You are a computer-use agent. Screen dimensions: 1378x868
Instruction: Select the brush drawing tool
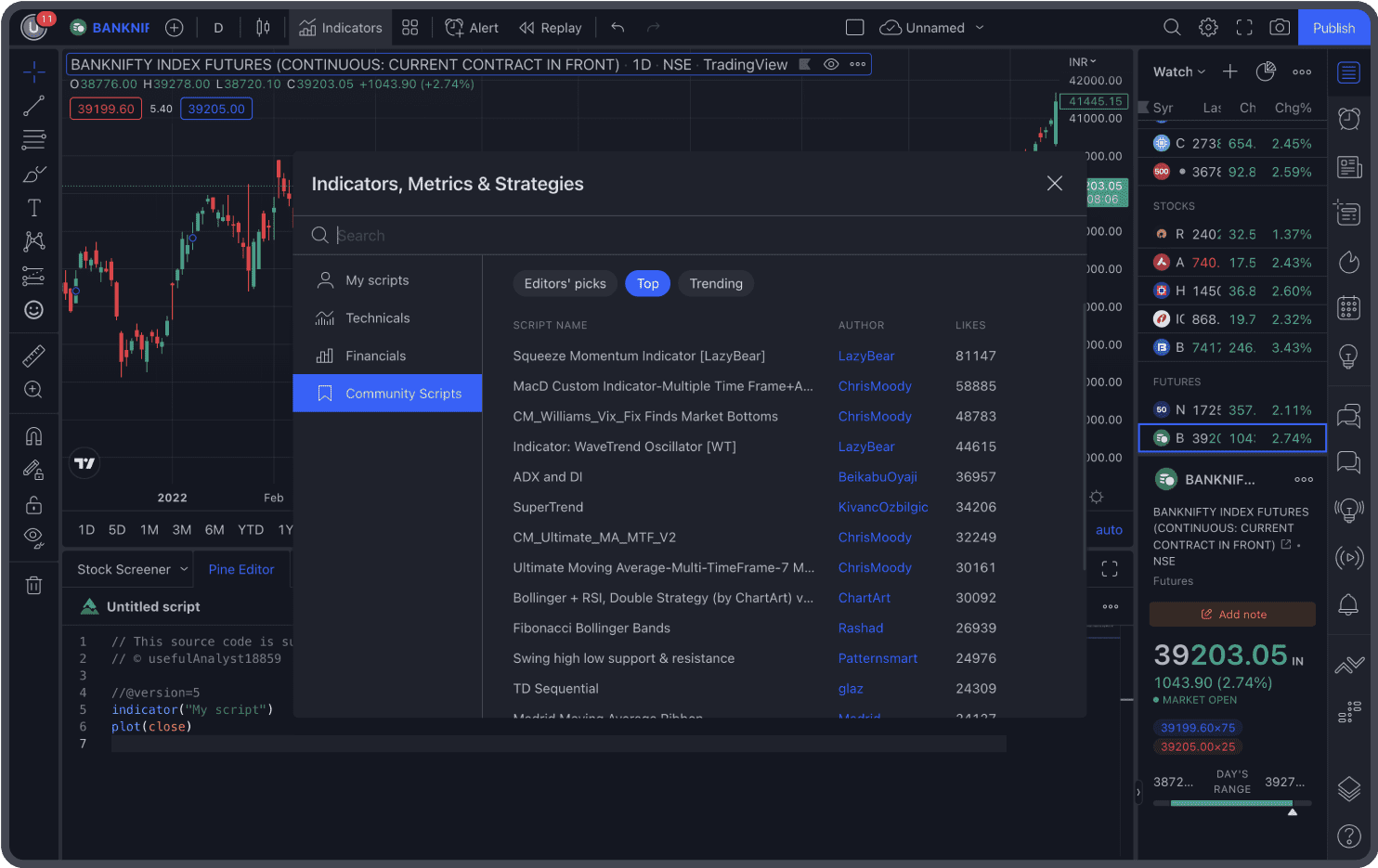tap(33, 174)
